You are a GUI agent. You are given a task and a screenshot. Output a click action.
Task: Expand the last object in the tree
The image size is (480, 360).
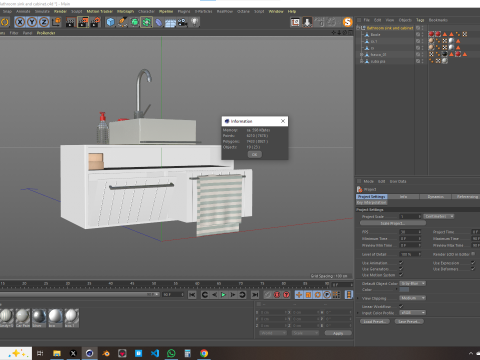coord(362,61)
